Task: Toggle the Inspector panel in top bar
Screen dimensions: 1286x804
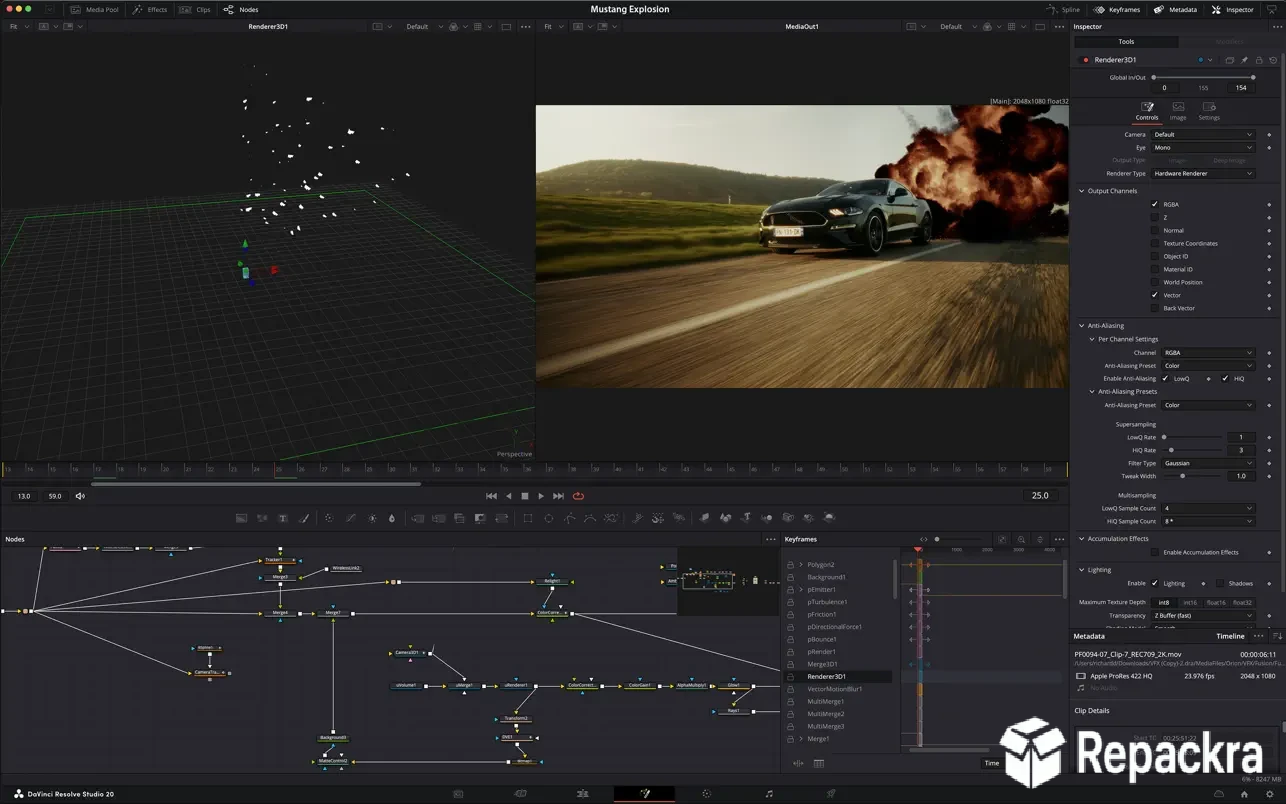Action: pos(1232,9)
